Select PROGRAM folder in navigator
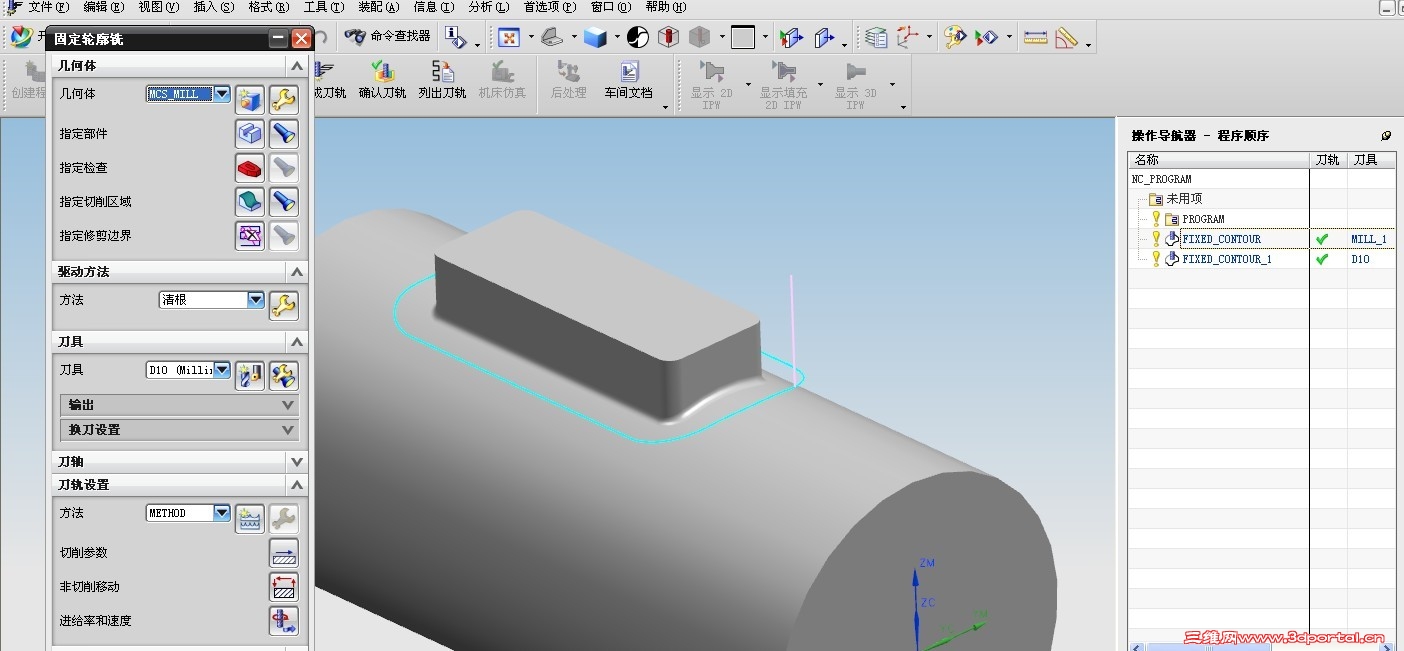Image resolution: width=1404 pixels, height=651 pixels. coord(1203,219)
